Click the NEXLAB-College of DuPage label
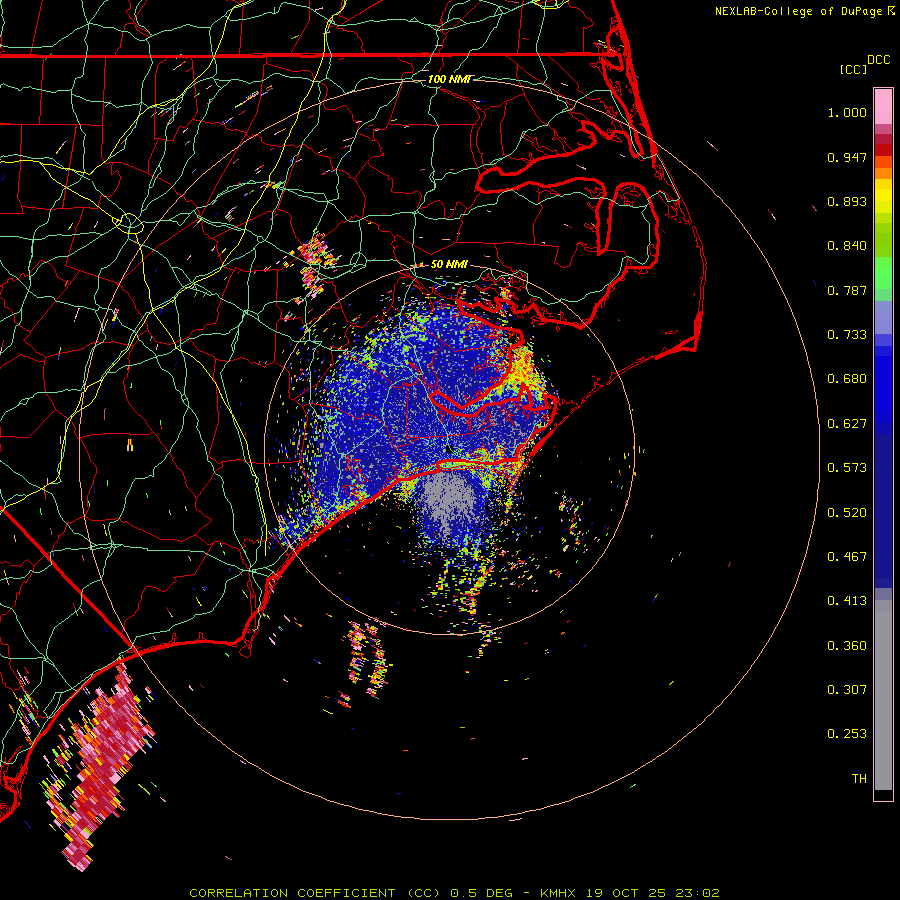The image size is (900, 900). 798,11
